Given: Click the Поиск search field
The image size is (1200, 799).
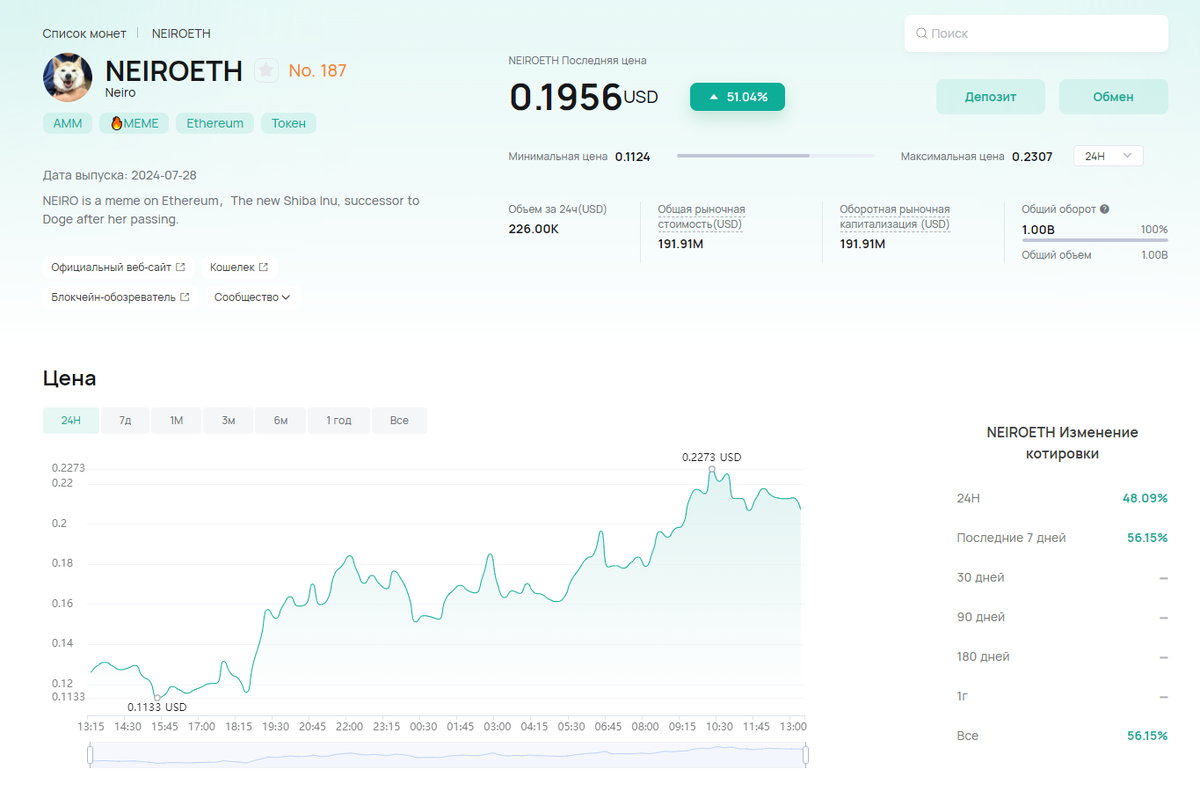Looking at the screenshot, I should click(1036, 33).
